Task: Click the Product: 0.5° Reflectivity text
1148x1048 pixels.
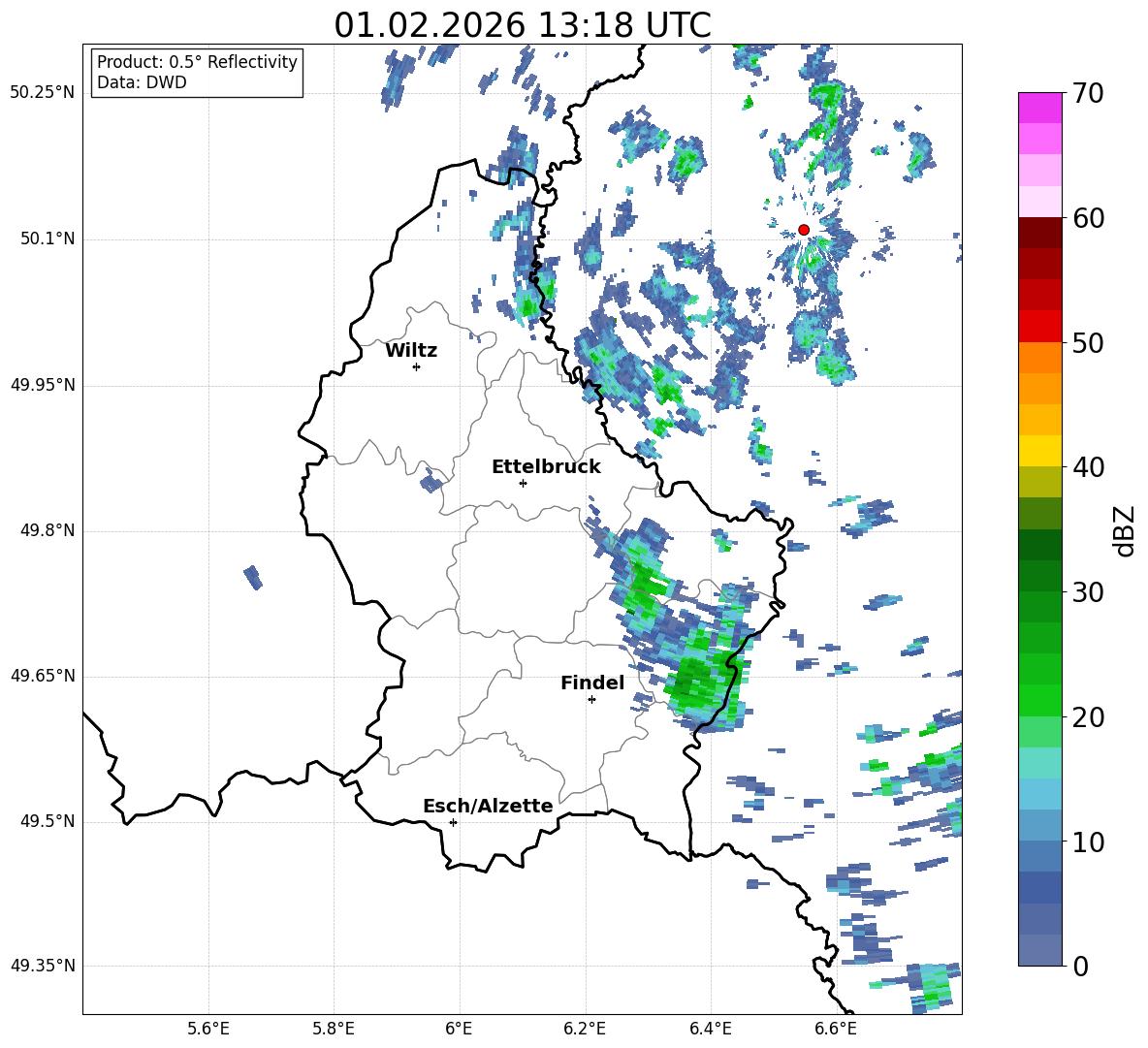Action: [x=197, y=61]
